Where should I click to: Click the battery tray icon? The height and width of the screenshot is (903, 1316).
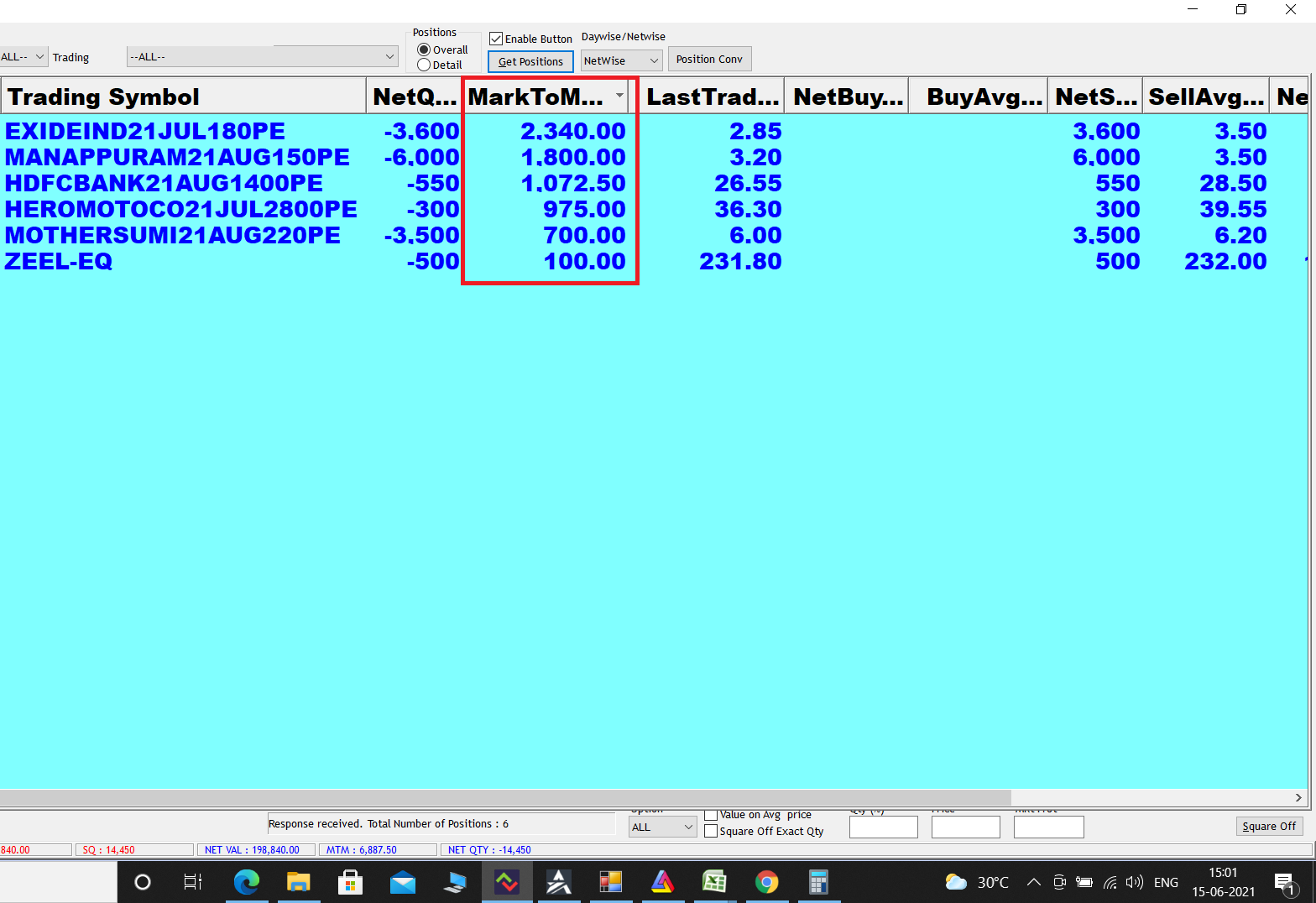pos(1084,882)
